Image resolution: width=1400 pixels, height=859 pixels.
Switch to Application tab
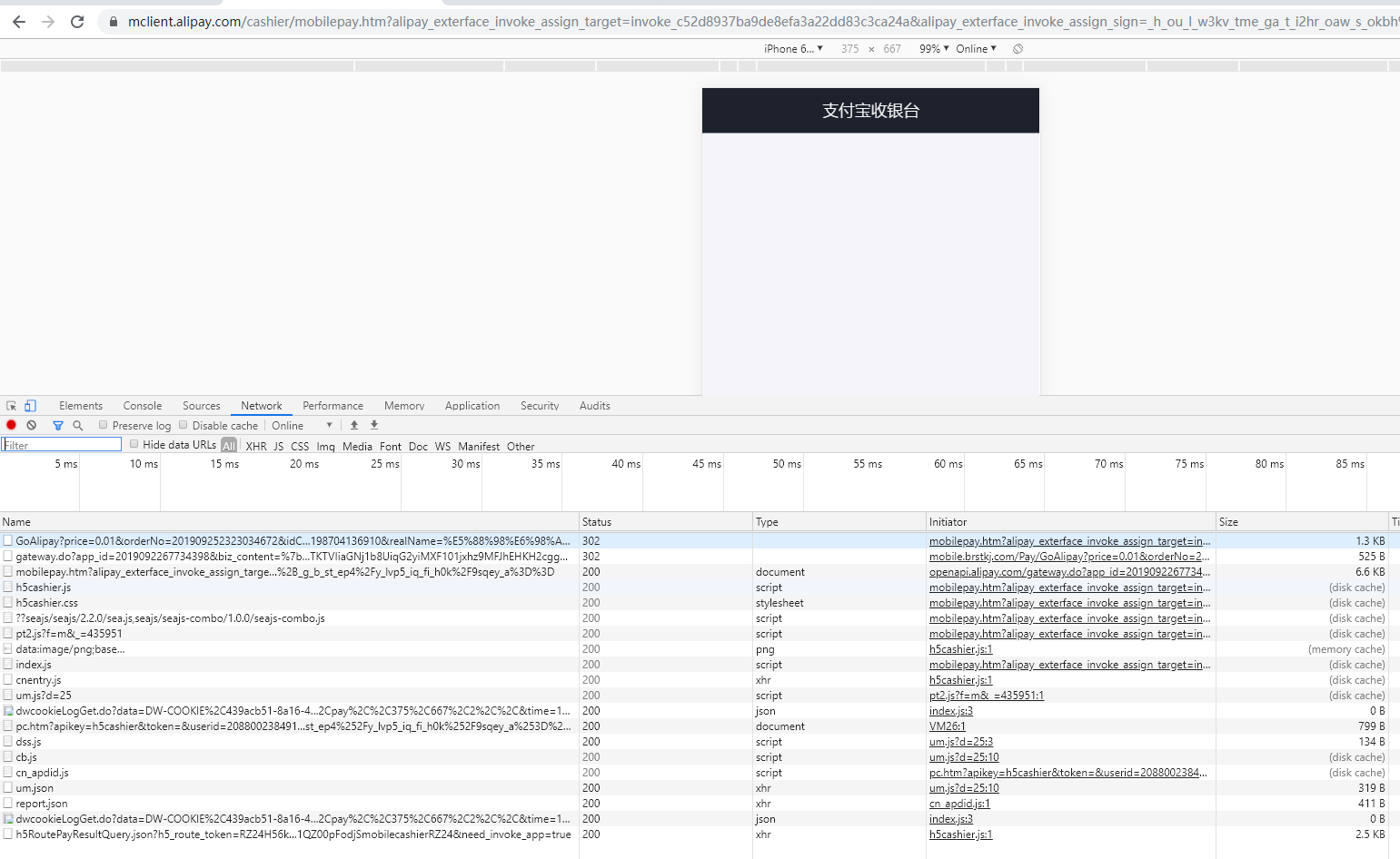(472, 406)
